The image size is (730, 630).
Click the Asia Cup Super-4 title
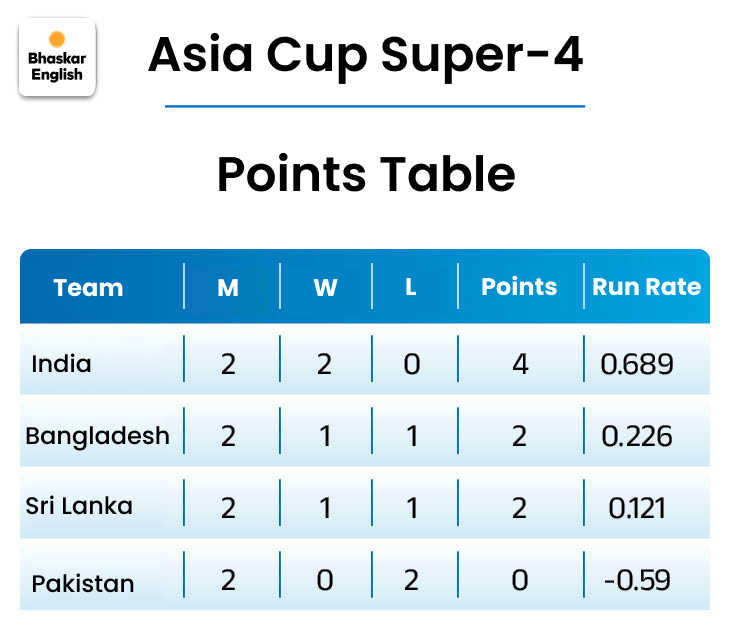point(366,55)
